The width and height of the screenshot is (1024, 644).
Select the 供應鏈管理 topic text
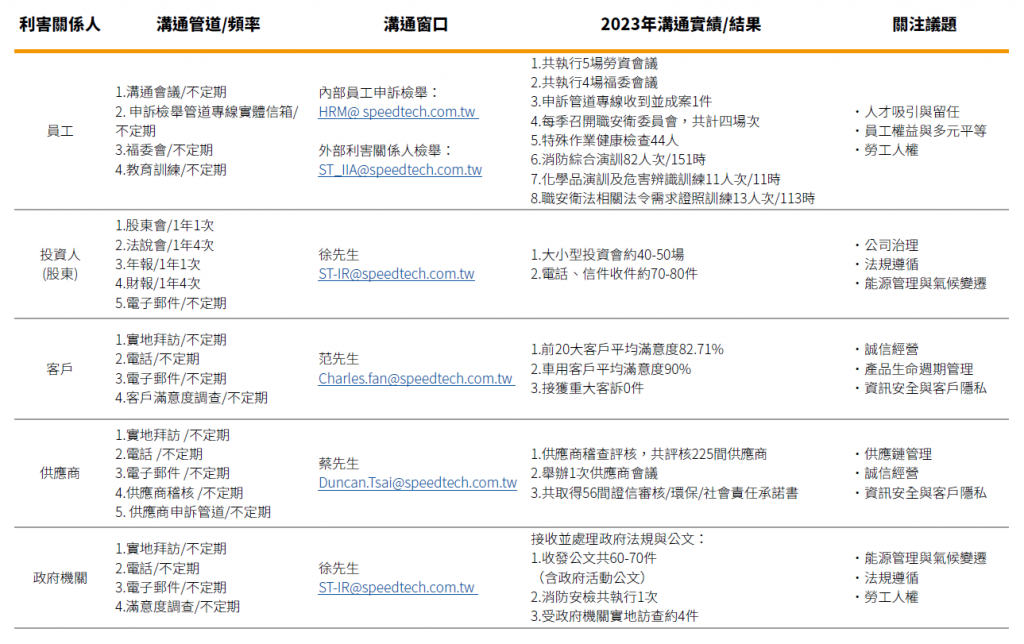tap(898, 454)
